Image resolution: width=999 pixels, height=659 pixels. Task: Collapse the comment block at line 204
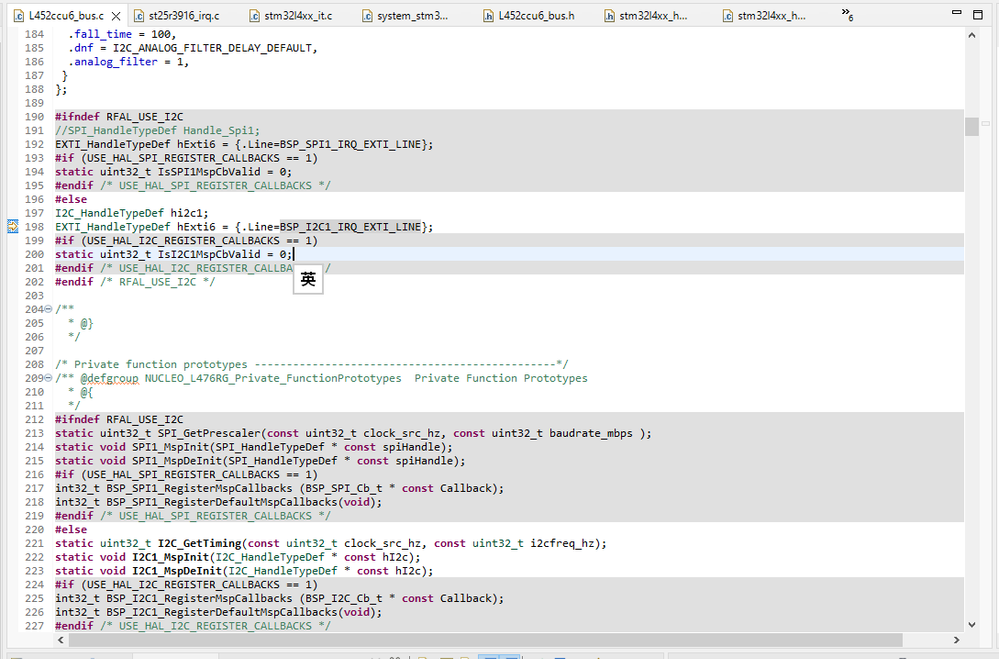(x=48, y=309)
